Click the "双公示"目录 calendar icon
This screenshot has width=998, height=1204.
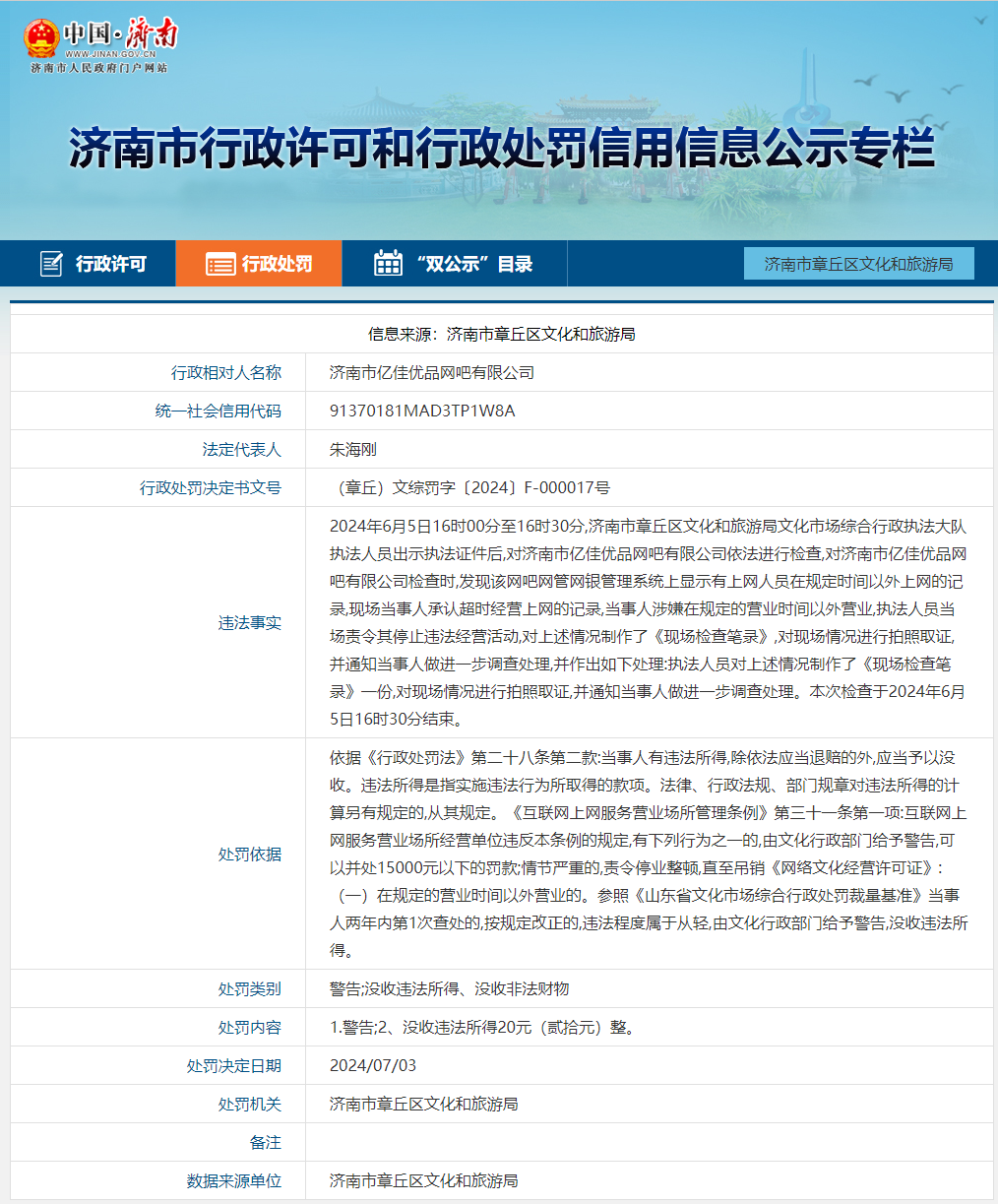(388, 263)
